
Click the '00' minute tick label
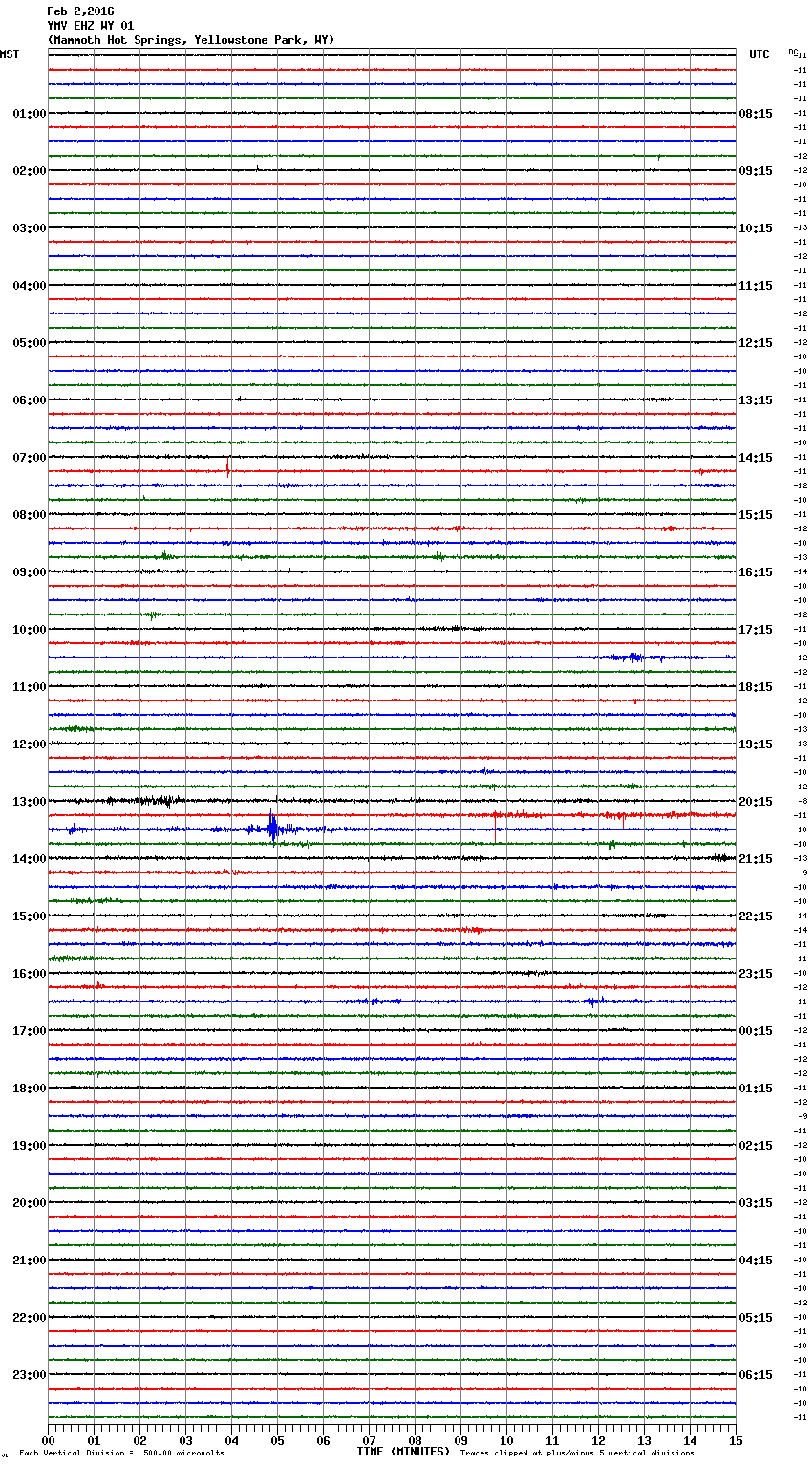[49, 1440]
